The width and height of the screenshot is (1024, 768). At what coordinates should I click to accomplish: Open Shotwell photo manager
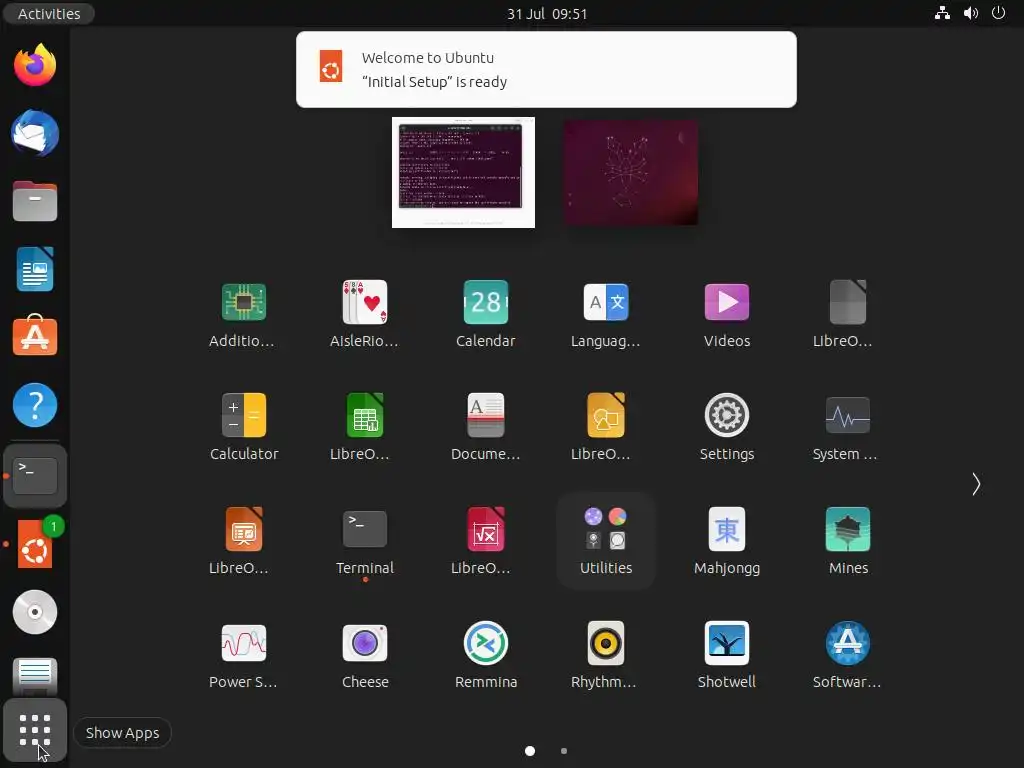click(727, 643)
